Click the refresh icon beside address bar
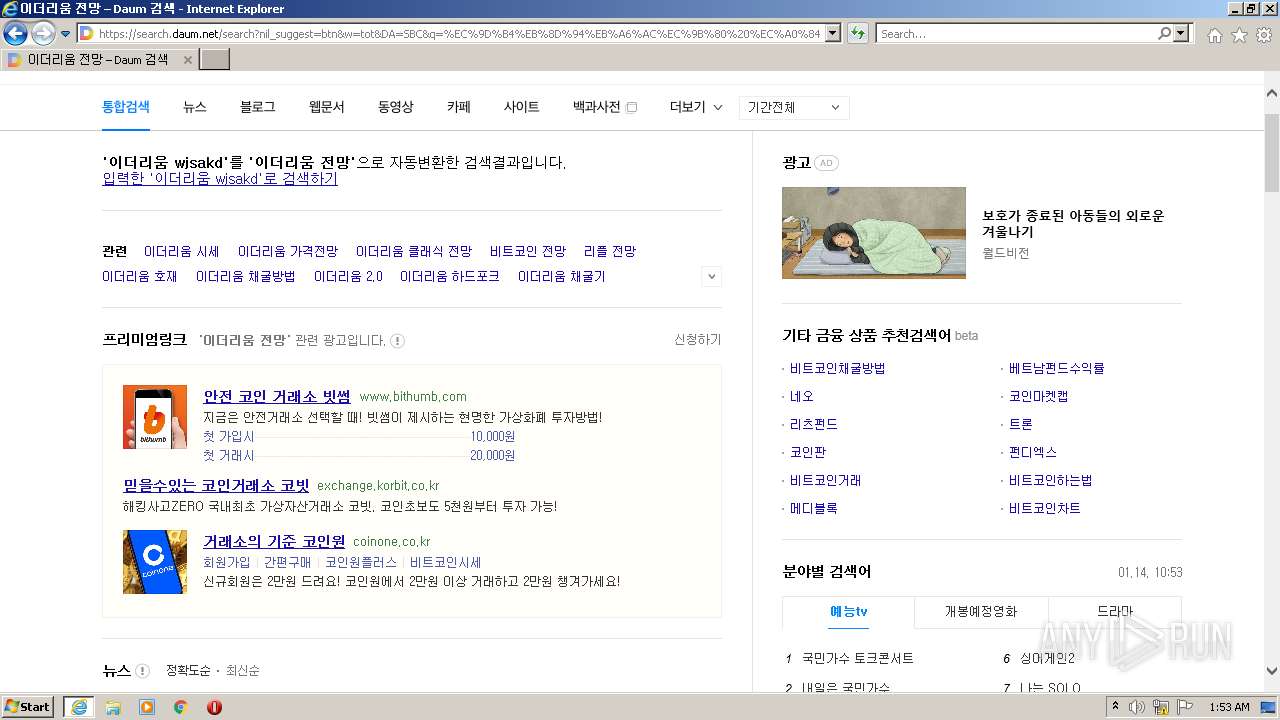This screenshot has height=720, width=1280. (x=857, y=33)
